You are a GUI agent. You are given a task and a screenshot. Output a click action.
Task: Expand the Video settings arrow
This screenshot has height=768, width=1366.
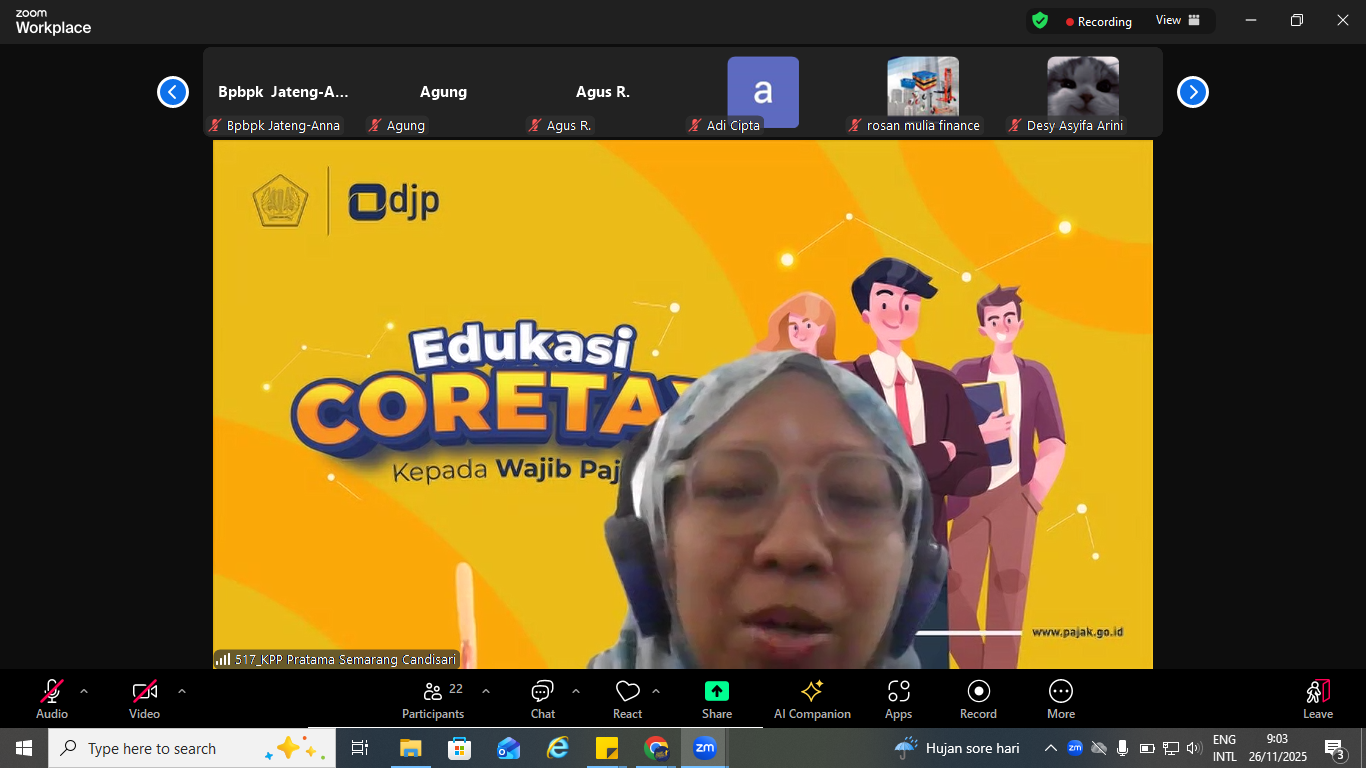click(182, 691)
